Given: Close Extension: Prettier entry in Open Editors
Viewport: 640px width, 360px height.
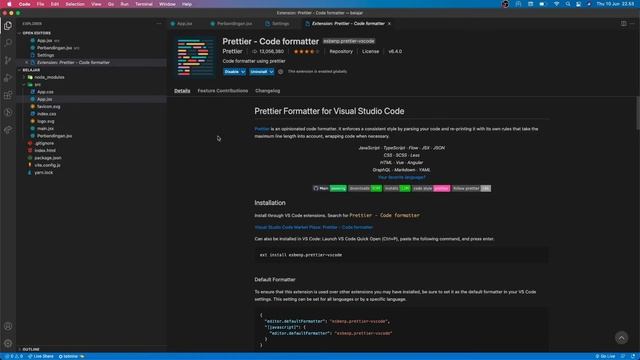Looking at the screenshot, I should click(x=27, y=62).
